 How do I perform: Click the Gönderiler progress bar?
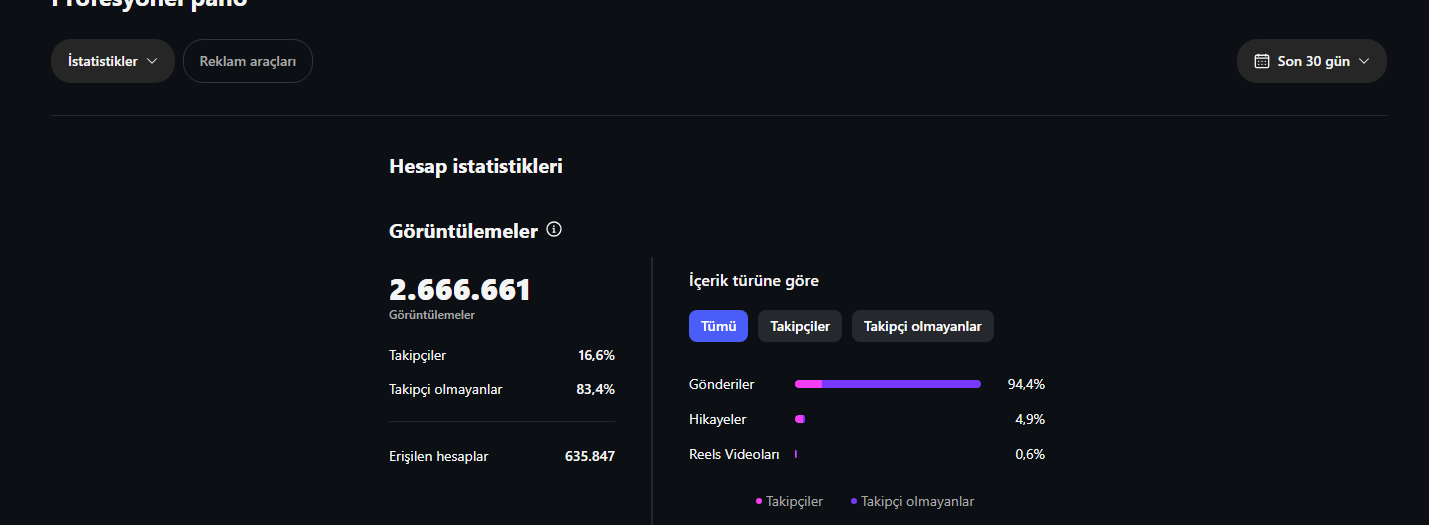click(888, 384)
